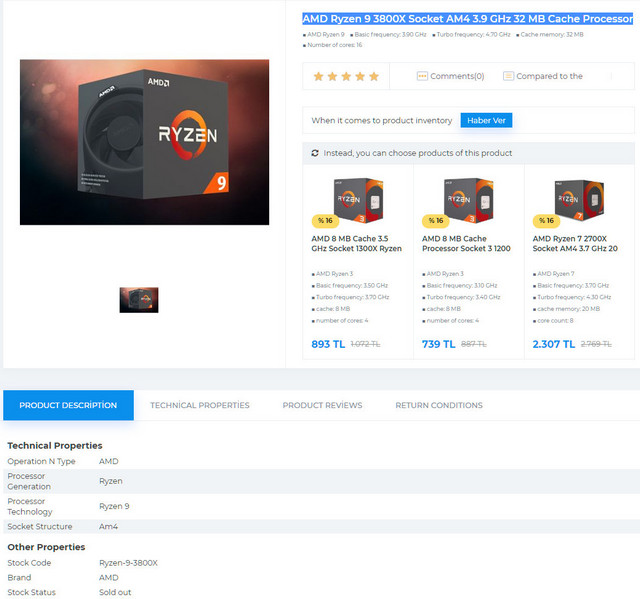Open the Product Description tab
The width and height of the screenshot is (640, 599).
pos(68,405)
